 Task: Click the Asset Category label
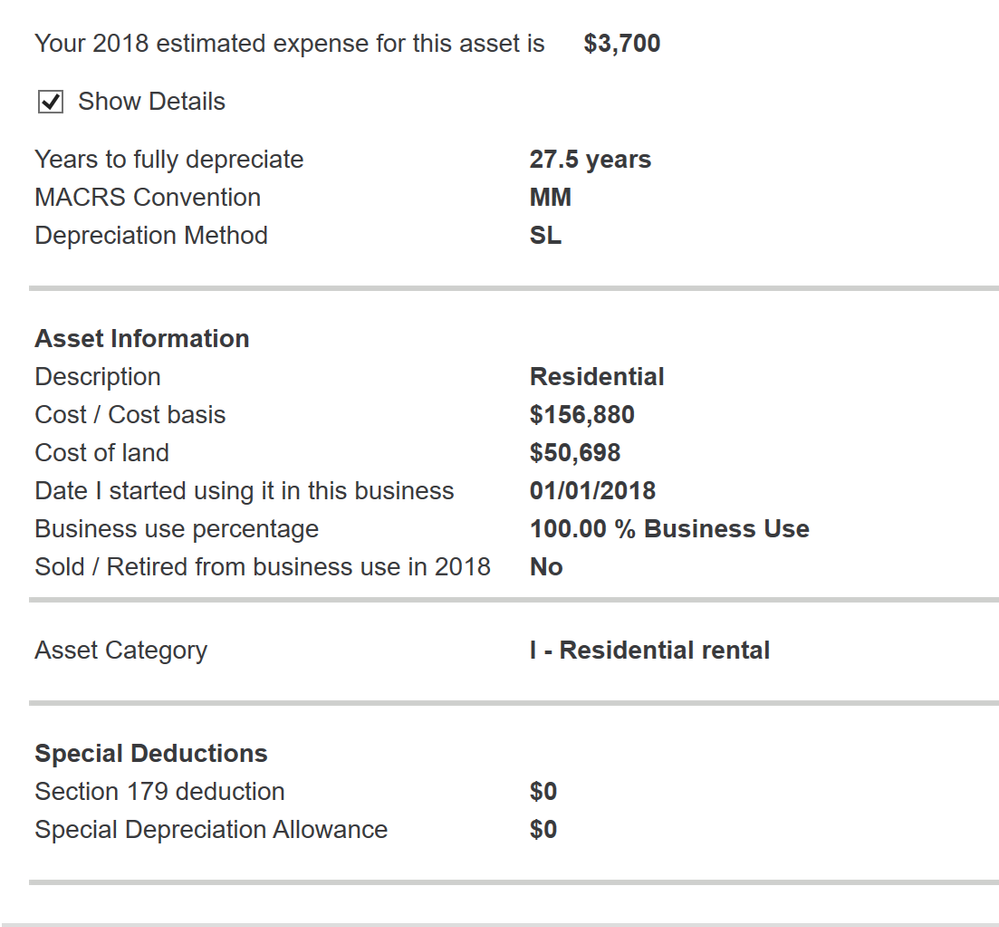(121, 651)
